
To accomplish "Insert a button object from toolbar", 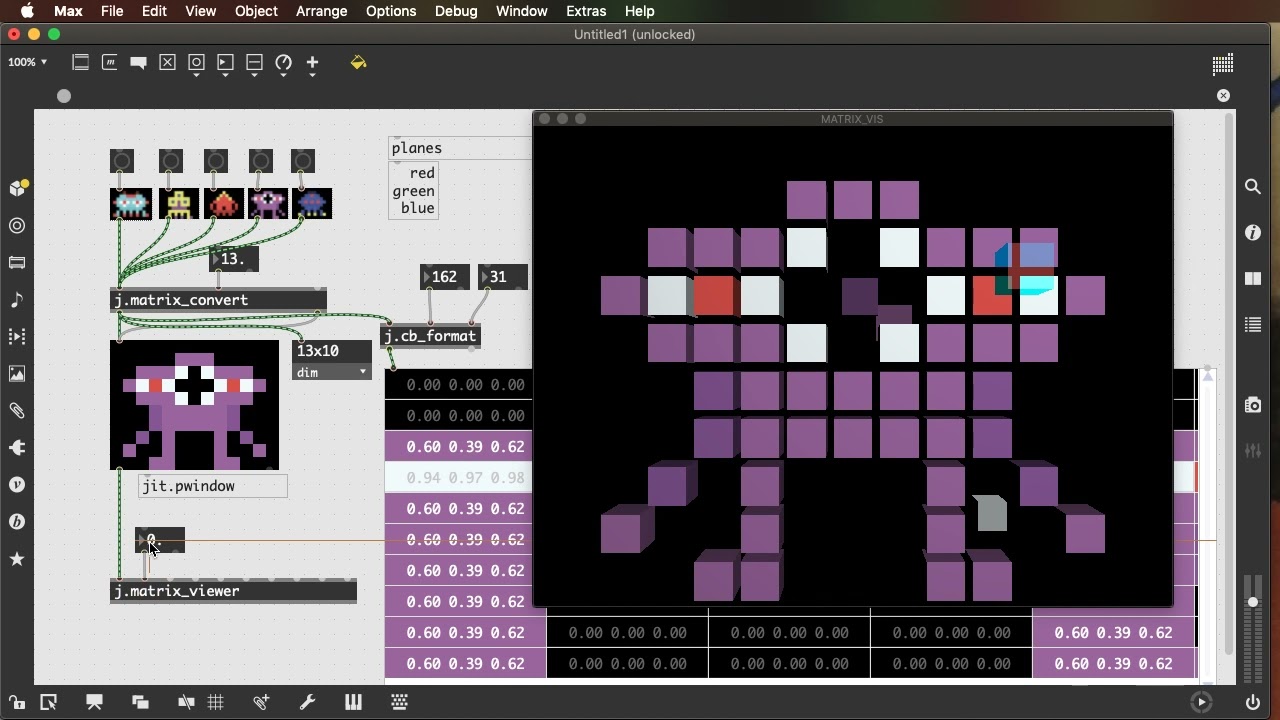I will pyautogui.click(x=197, y=63).
